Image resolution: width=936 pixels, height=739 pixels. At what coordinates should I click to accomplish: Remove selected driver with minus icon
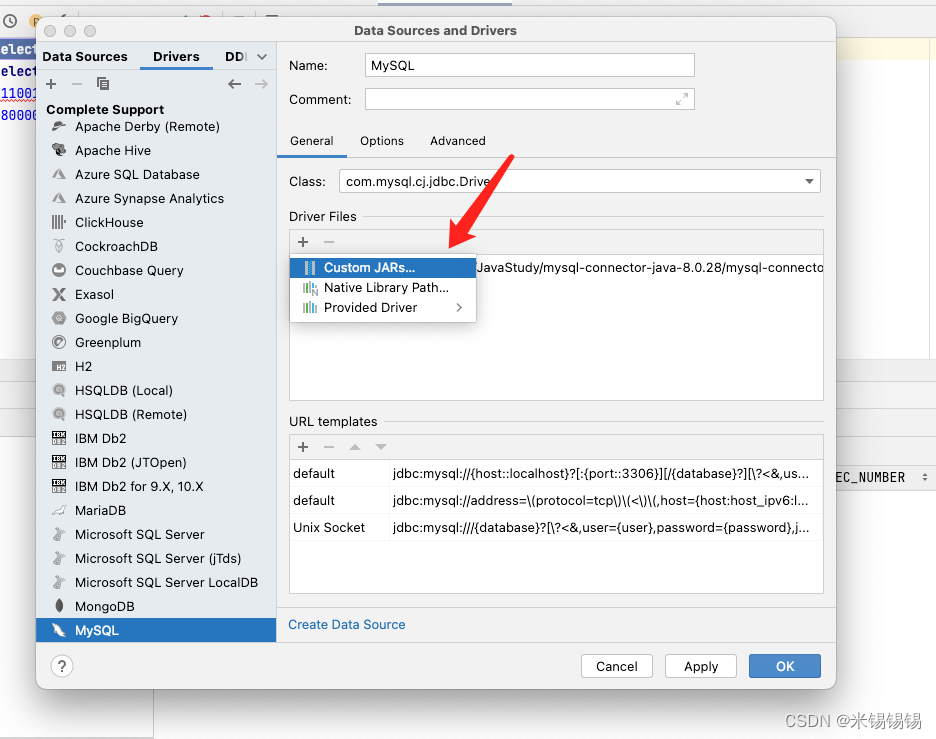[76, 84]
